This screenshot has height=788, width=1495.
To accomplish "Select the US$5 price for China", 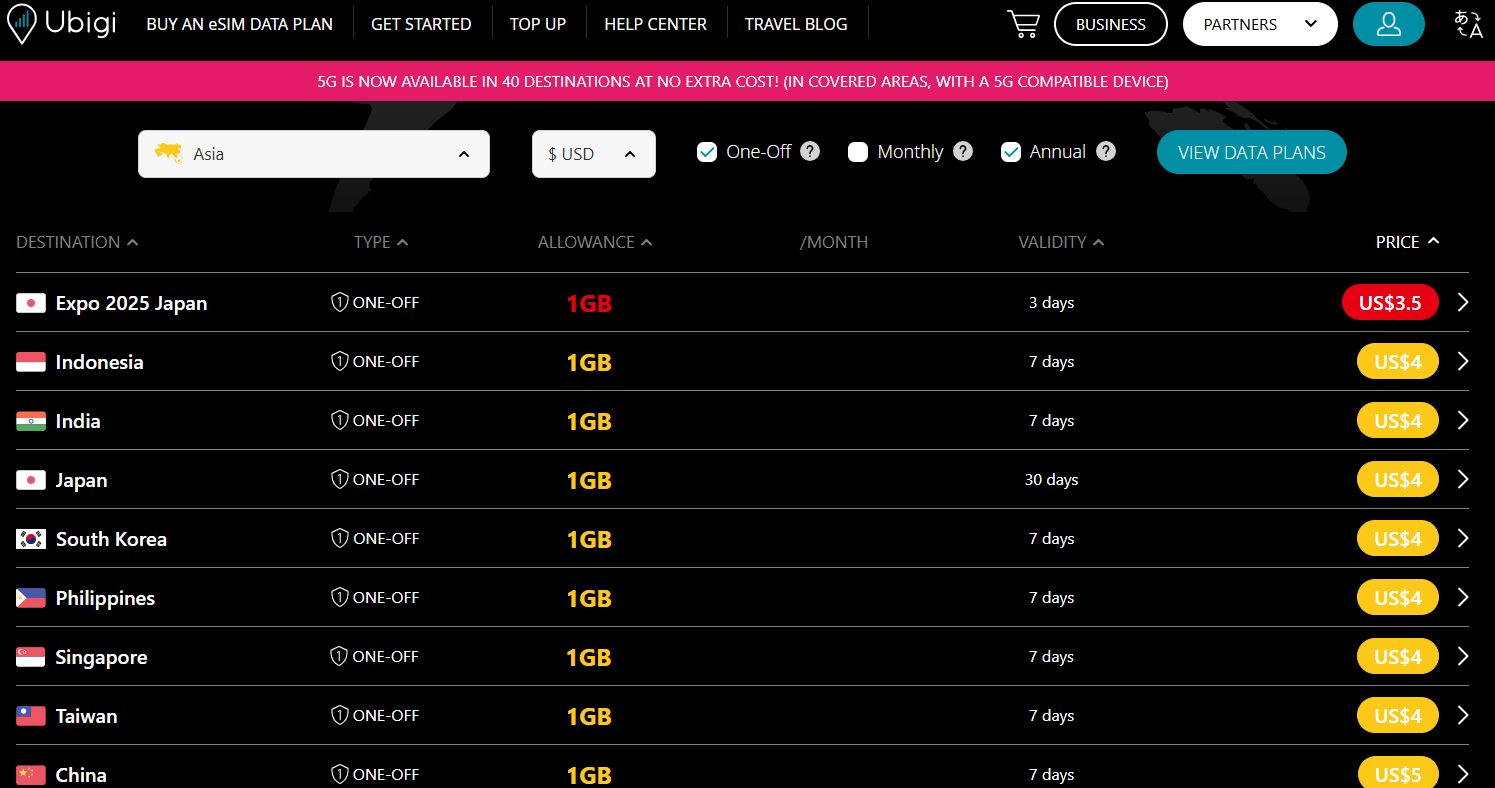I will click(1398, 774).
